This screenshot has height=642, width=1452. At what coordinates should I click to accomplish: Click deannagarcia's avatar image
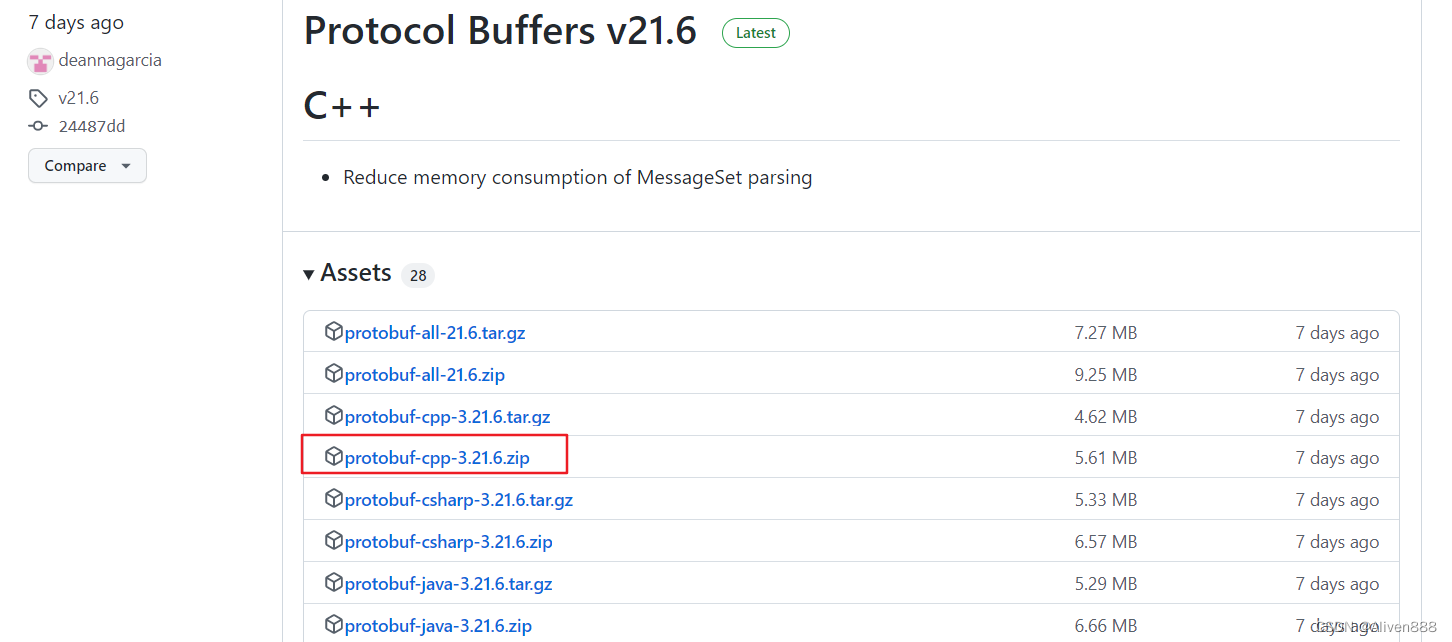tap(40, 60)
